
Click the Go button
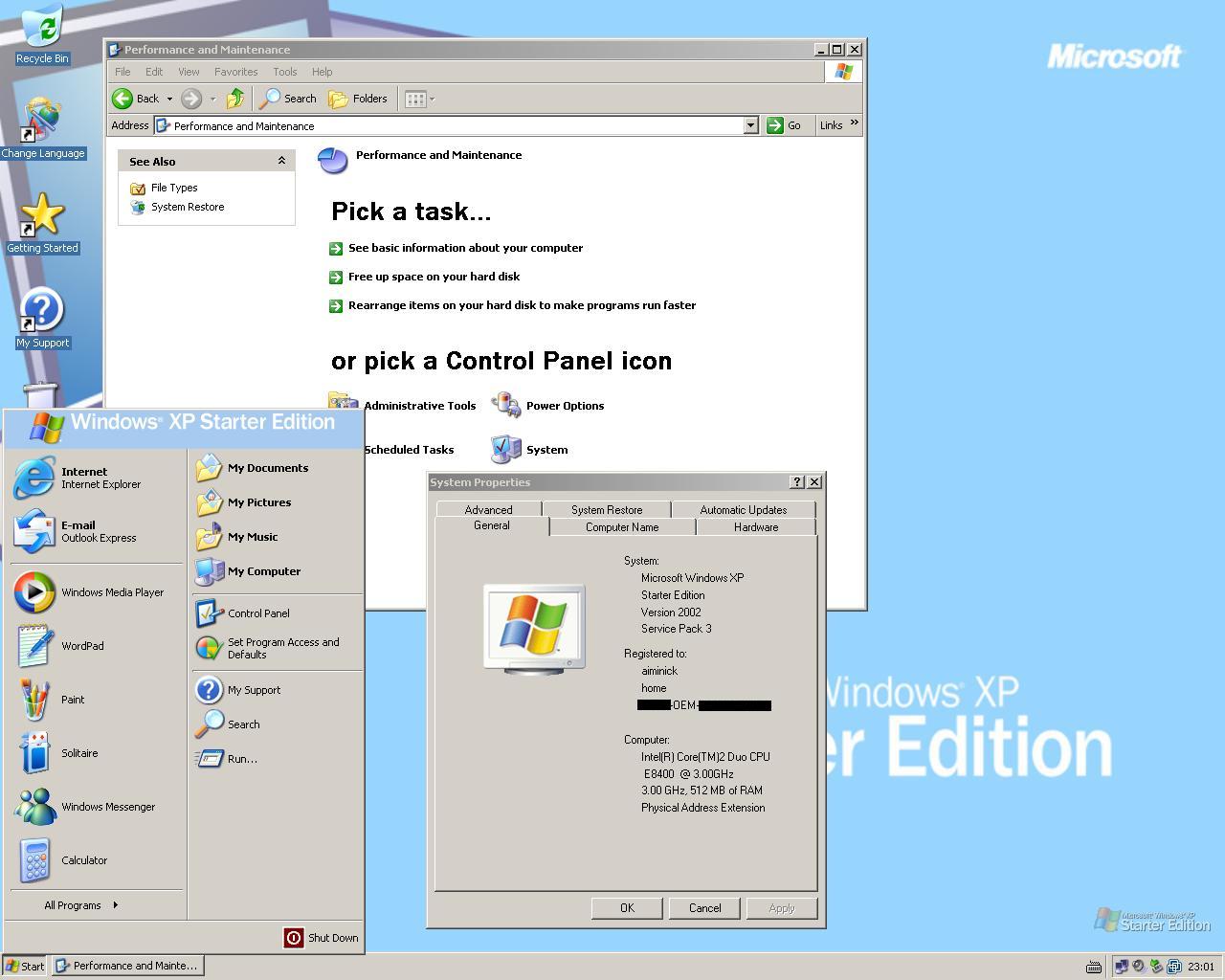click(x=784, y=125)
